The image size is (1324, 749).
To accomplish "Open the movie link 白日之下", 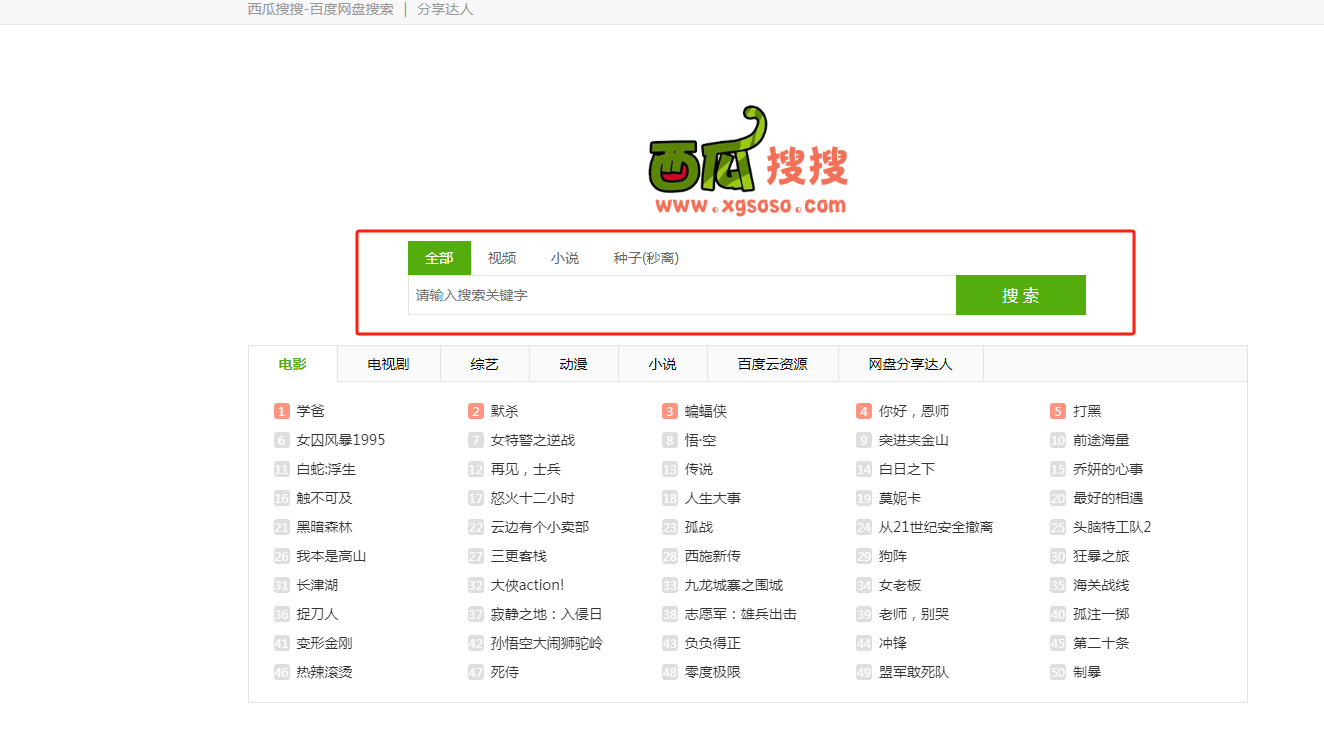I will click(x=907, y=469).
